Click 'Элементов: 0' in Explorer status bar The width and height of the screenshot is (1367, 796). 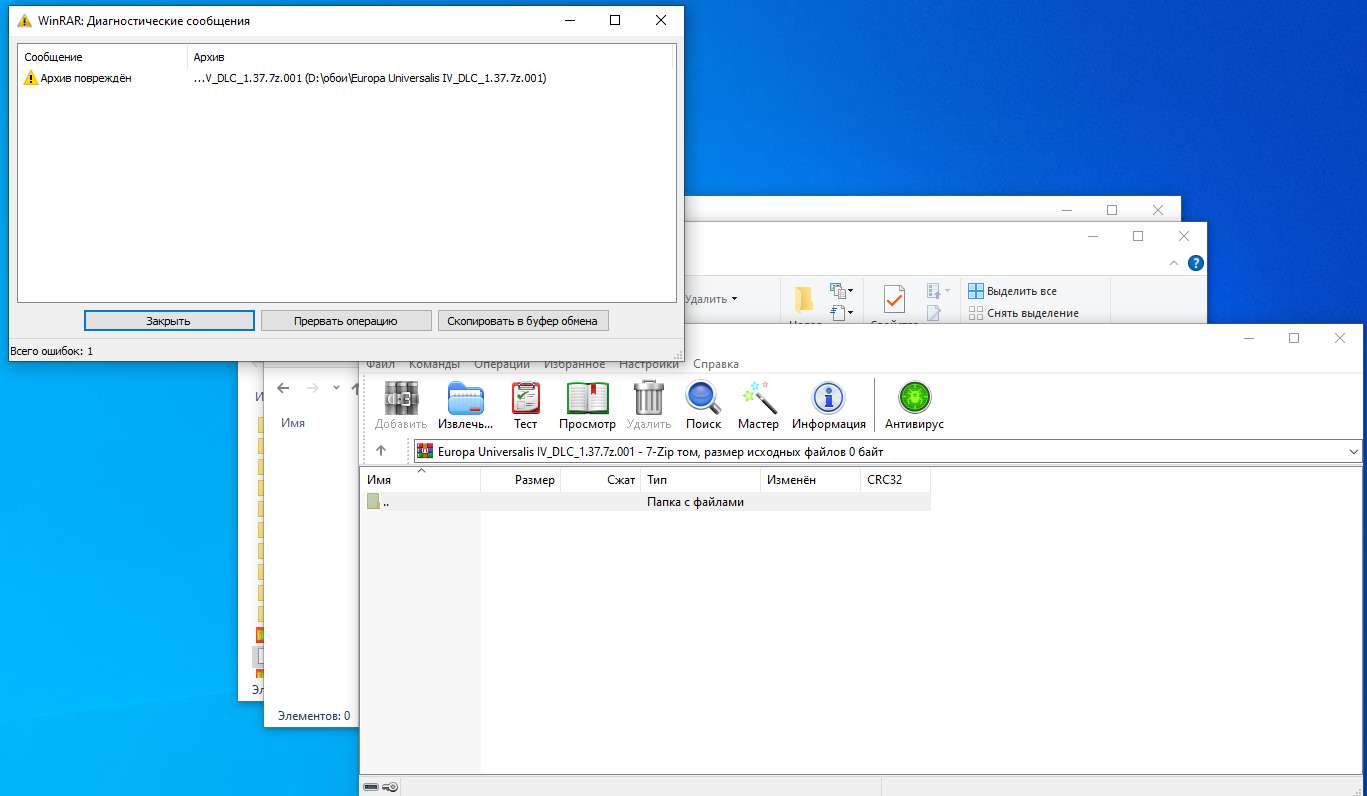click(314, 716)
